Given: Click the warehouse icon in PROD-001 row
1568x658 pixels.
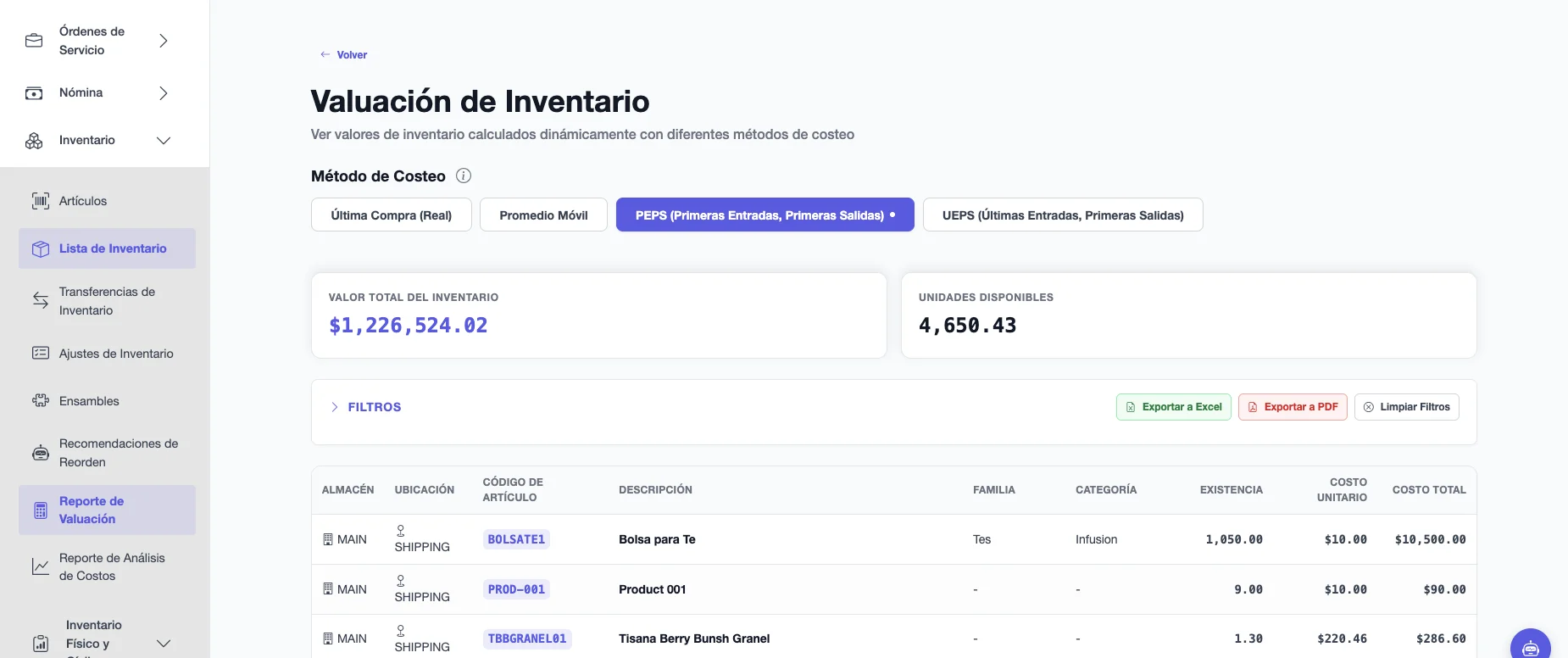Looking at the screenshot, I should [x=328, y=589].
